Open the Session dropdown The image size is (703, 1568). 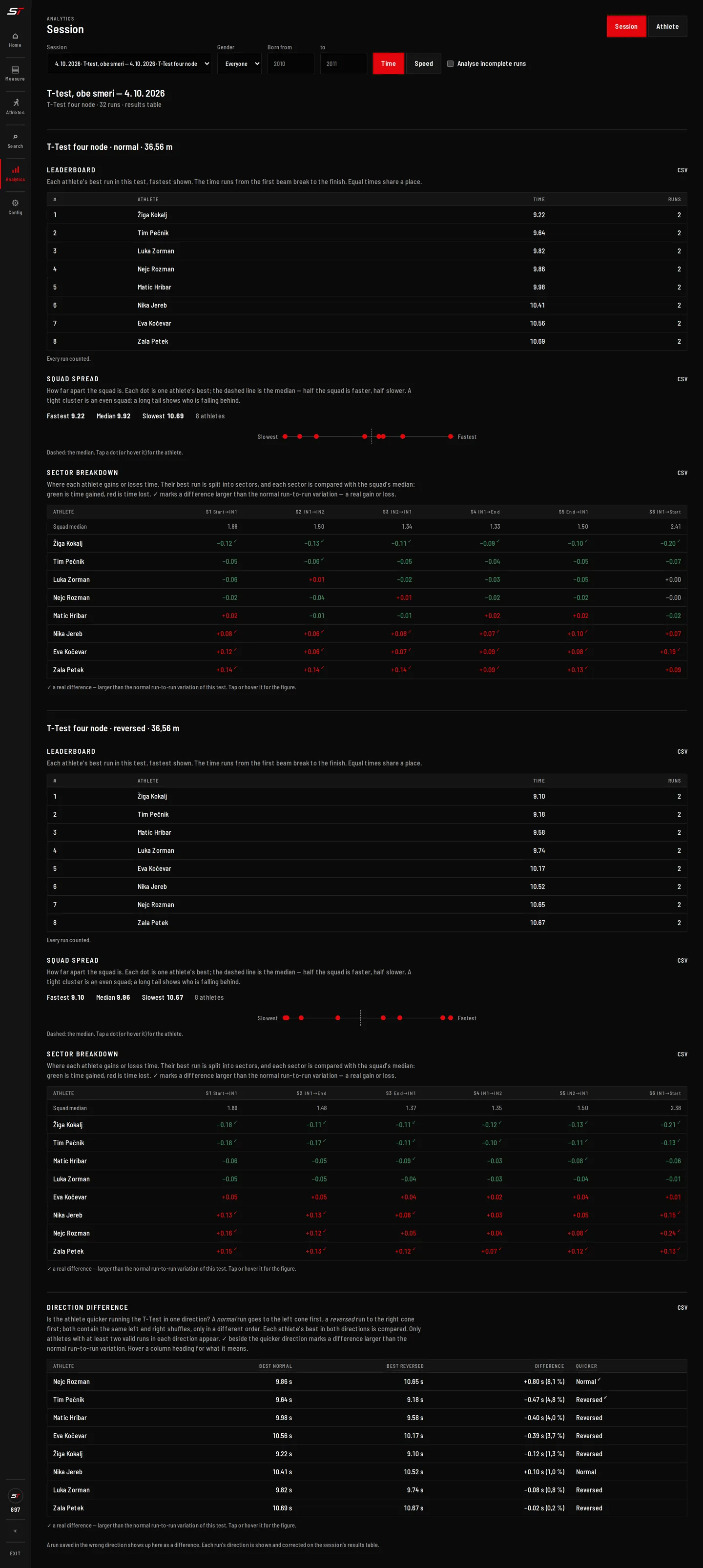click(129, 63)
